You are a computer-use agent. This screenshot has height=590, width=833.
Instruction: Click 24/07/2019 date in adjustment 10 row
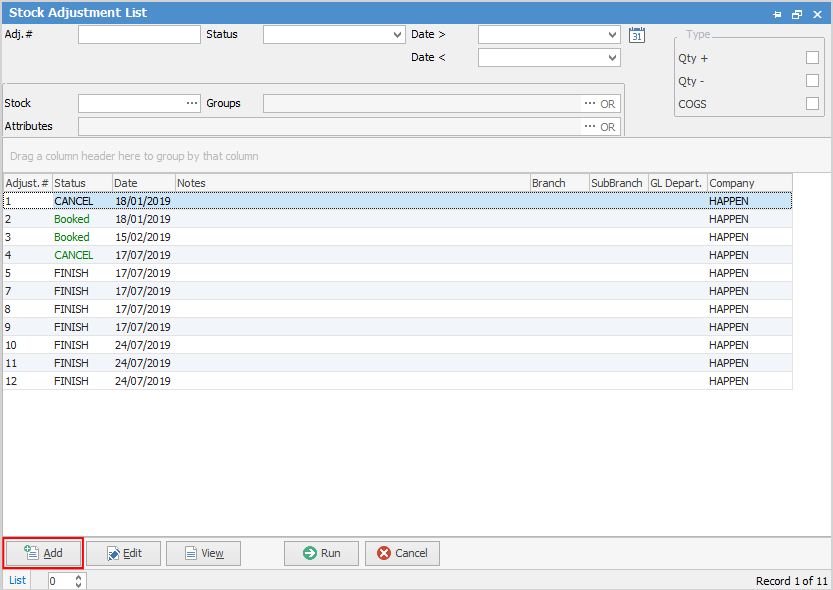[143, 345]
